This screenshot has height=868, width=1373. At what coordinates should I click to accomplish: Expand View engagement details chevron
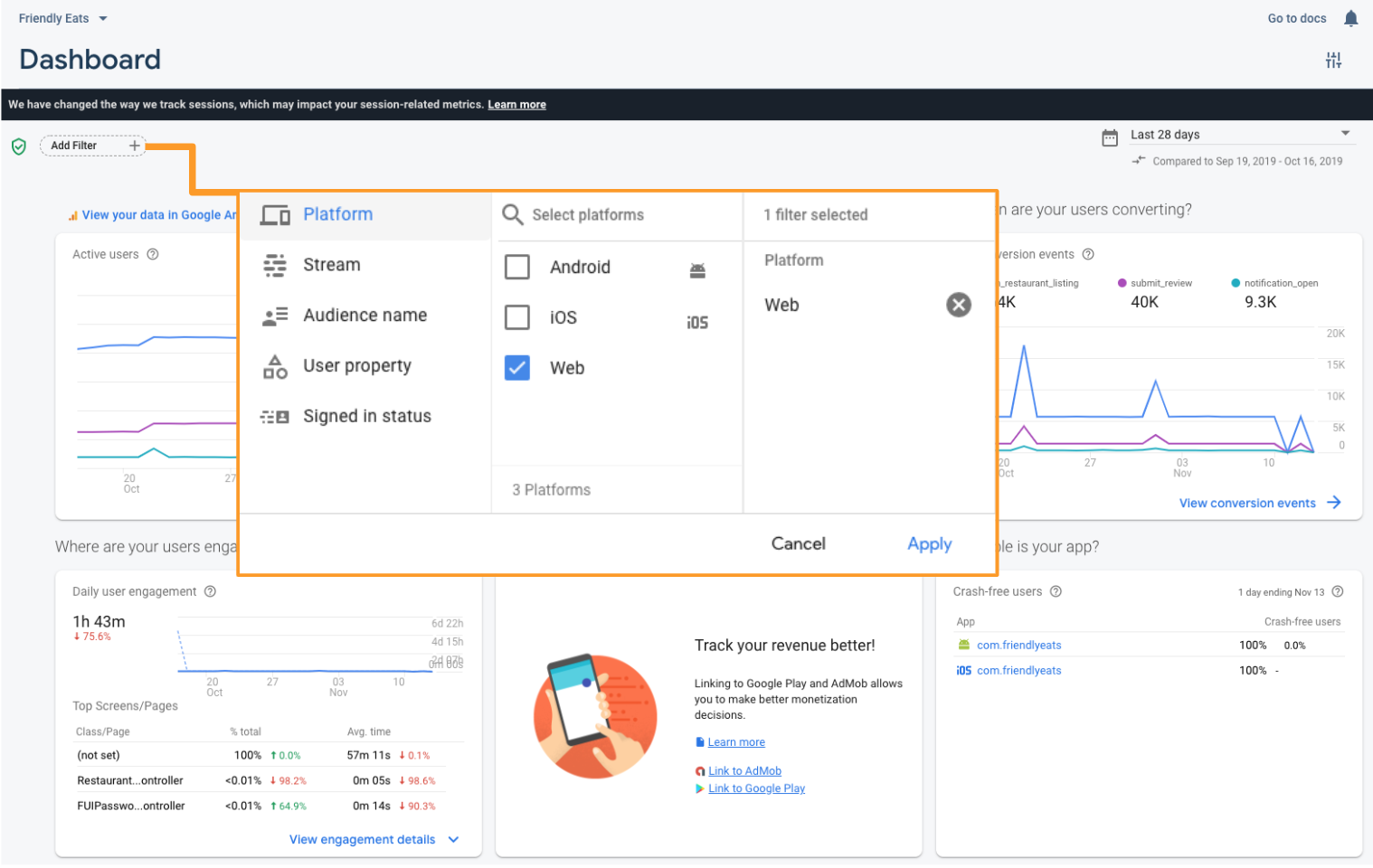453,840
